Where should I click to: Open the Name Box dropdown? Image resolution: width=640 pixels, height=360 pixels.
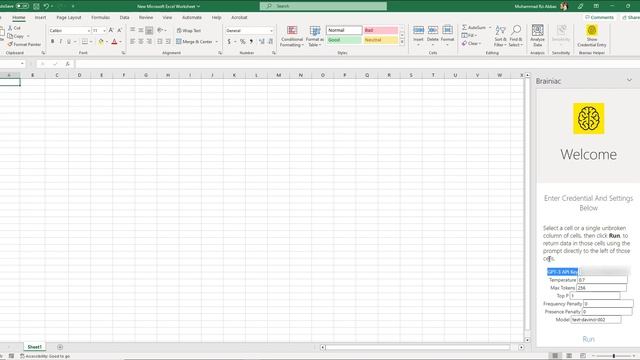pos(22,64)
